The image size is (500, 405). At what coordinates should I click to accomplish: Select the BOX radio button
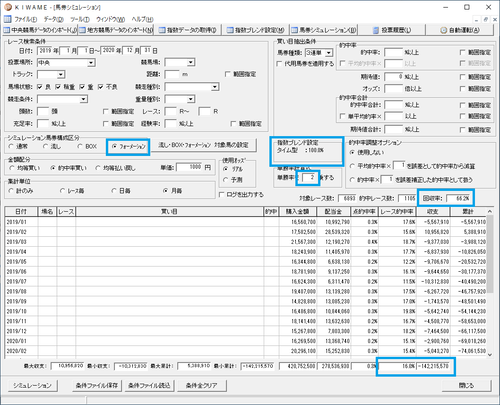click(80, 146)
